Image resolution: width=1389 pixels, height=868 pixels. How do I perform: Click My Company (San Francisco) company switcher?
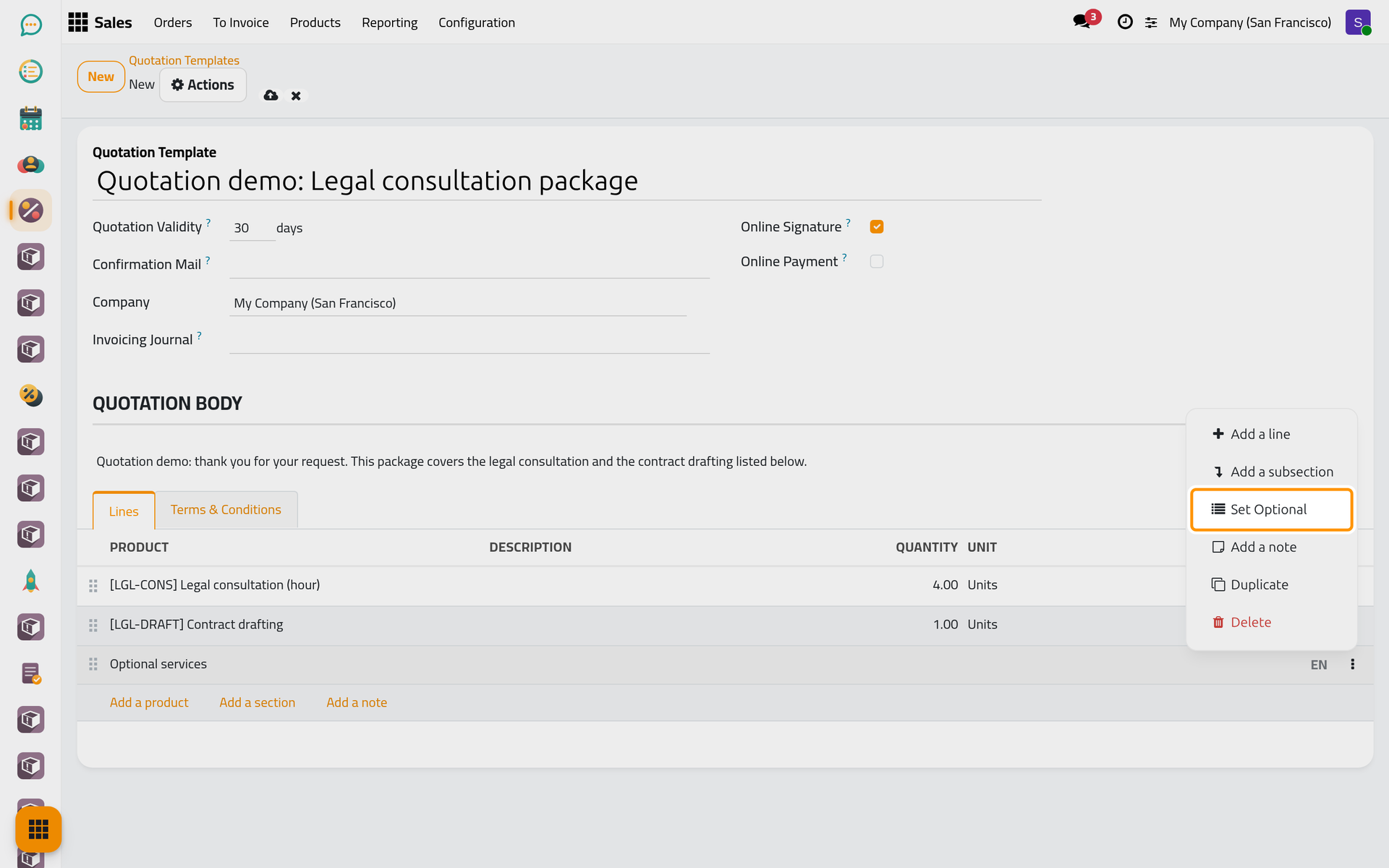[x=1250, y=22]
